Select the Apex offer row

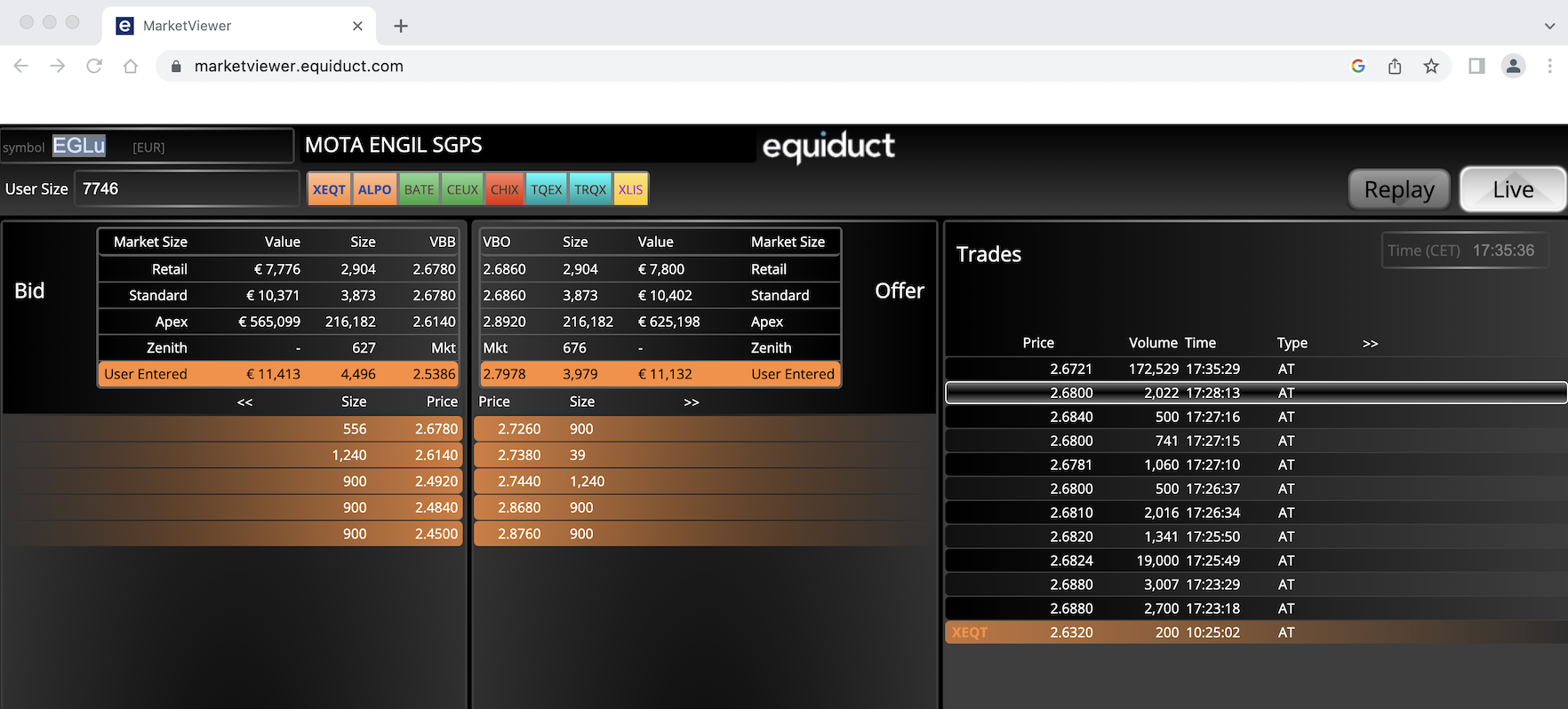click(x=659, y=322)
